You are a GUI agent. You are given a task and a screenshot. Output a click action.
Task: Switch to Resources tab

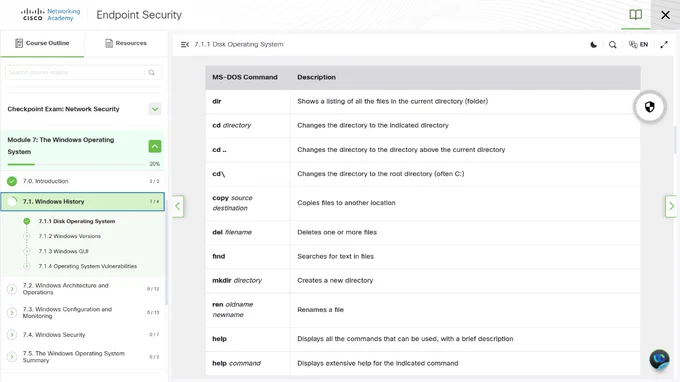[126, 43]
